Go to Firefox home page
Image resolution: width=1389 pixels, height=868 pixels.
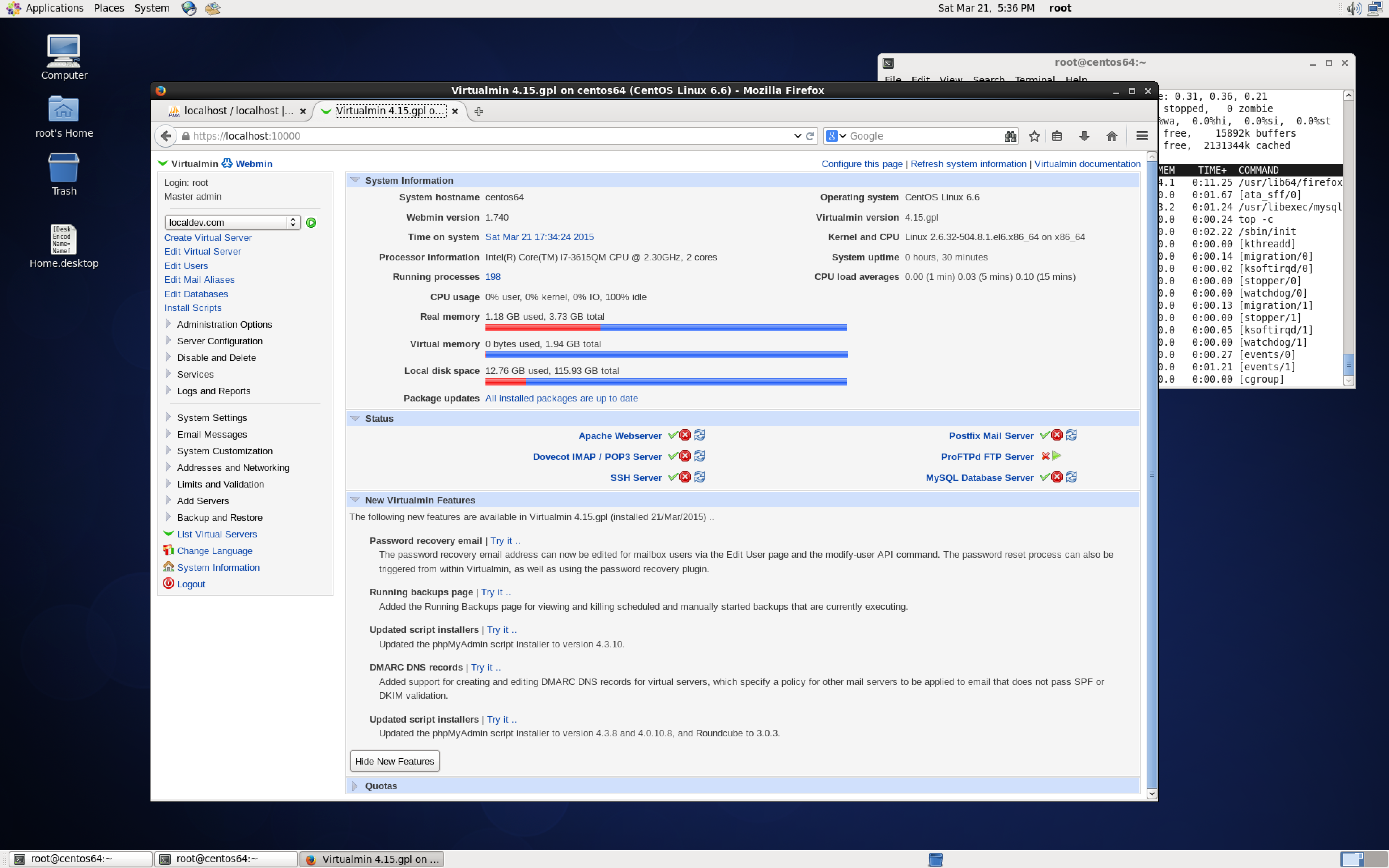point(1112,136)
